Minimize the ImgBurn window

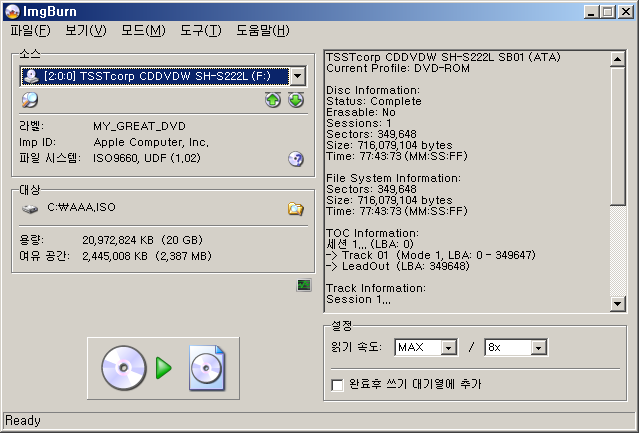click(591, 12)
